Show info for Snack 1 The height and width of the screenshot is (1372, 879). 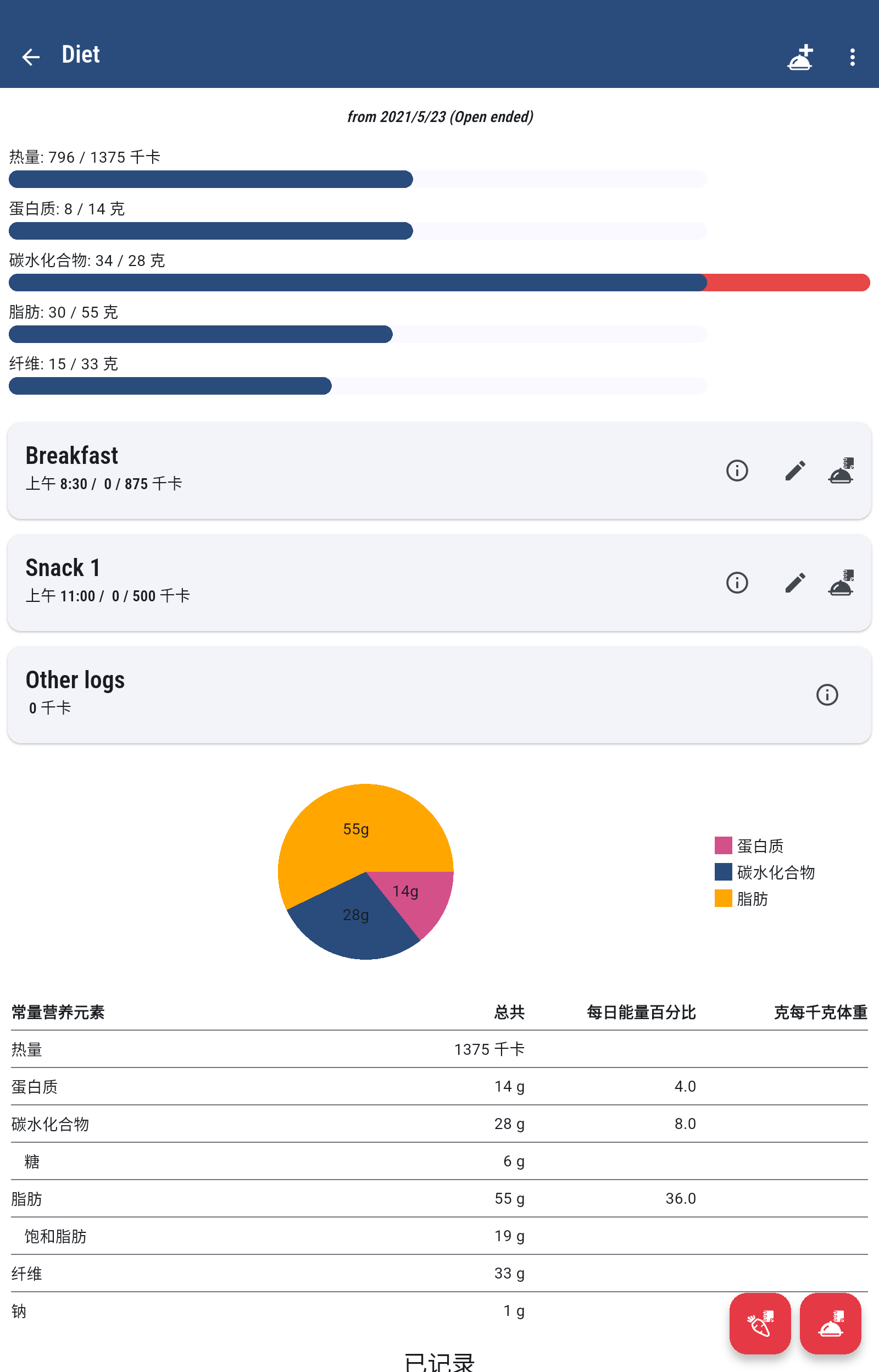coord(736,582)
